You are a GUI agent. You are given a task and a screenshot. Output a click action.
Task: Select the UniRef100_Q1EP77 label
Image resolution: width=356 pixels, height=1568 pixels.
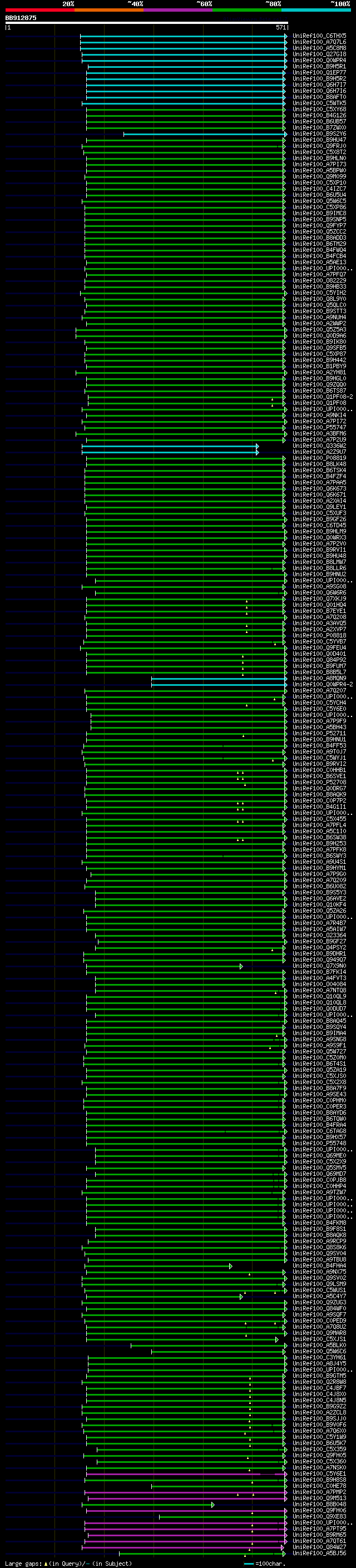319,72
